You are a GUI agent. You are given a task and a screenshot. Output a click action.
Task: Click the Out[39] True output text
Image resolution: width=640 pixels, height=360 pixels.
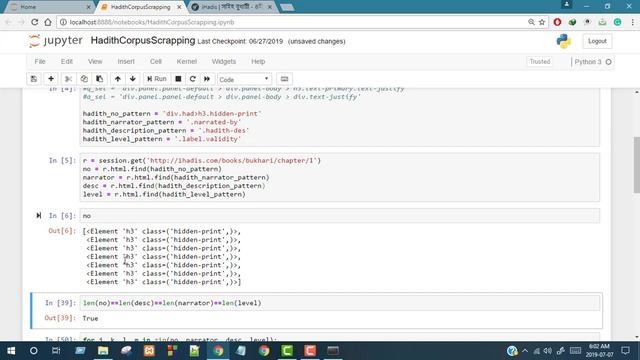tap(90, 318)
